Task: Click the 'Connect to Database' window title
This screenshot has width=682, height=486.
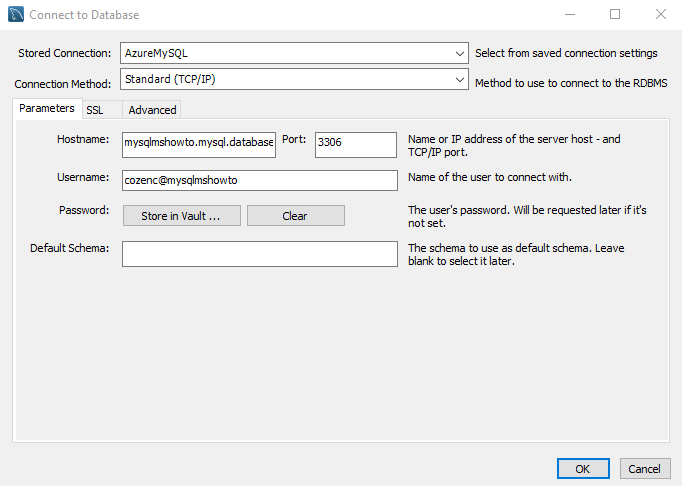Action: [x=84, y=15]
